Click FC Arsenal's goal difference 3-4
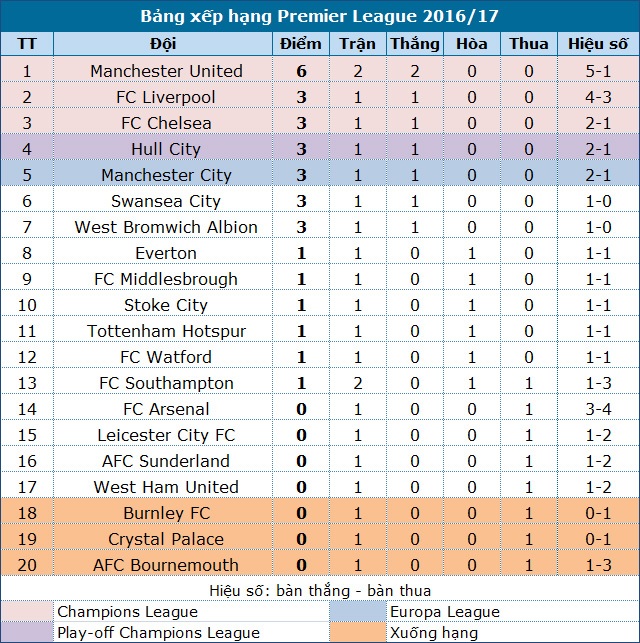 (597, 409)
